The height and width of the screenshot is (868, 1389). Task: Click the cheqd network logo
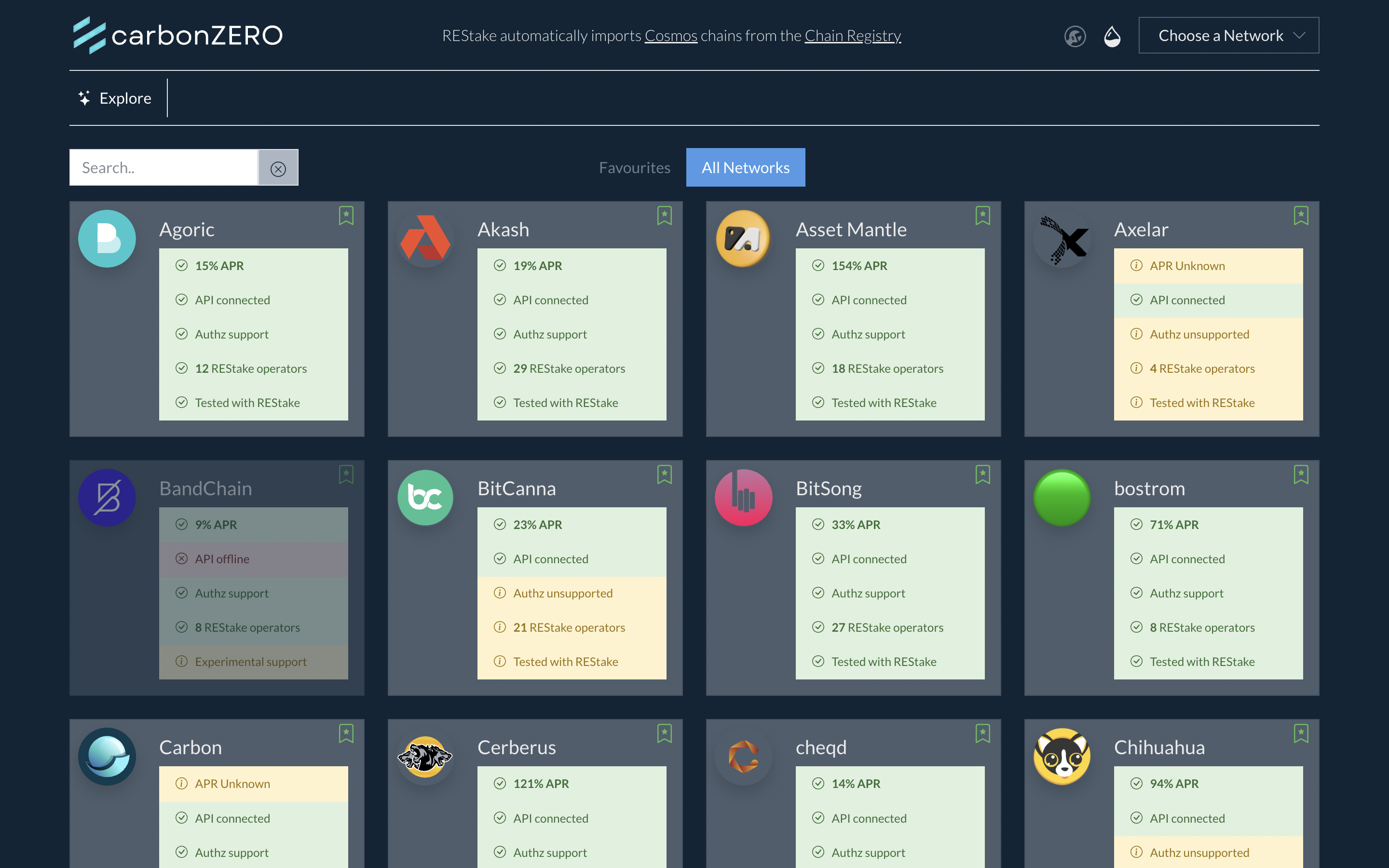pyautogui.click(x=743, y=757)
